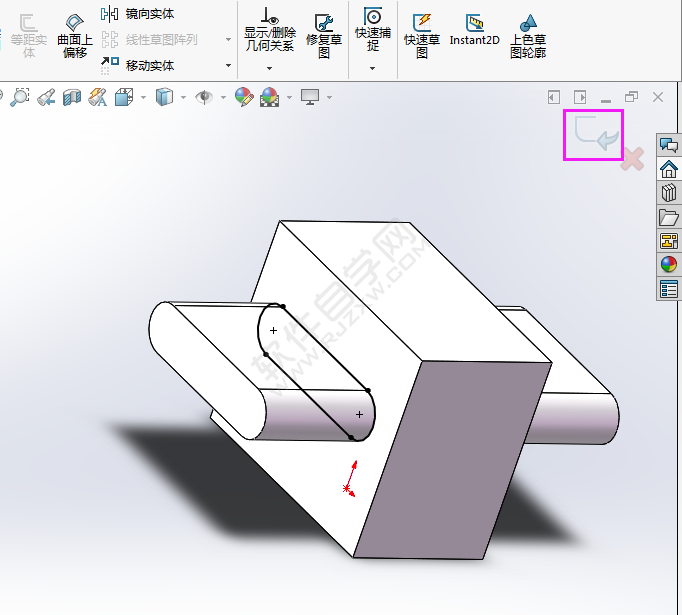
Task: Open dropdown next to 线性草图阵列
Action: pos(228,40)
